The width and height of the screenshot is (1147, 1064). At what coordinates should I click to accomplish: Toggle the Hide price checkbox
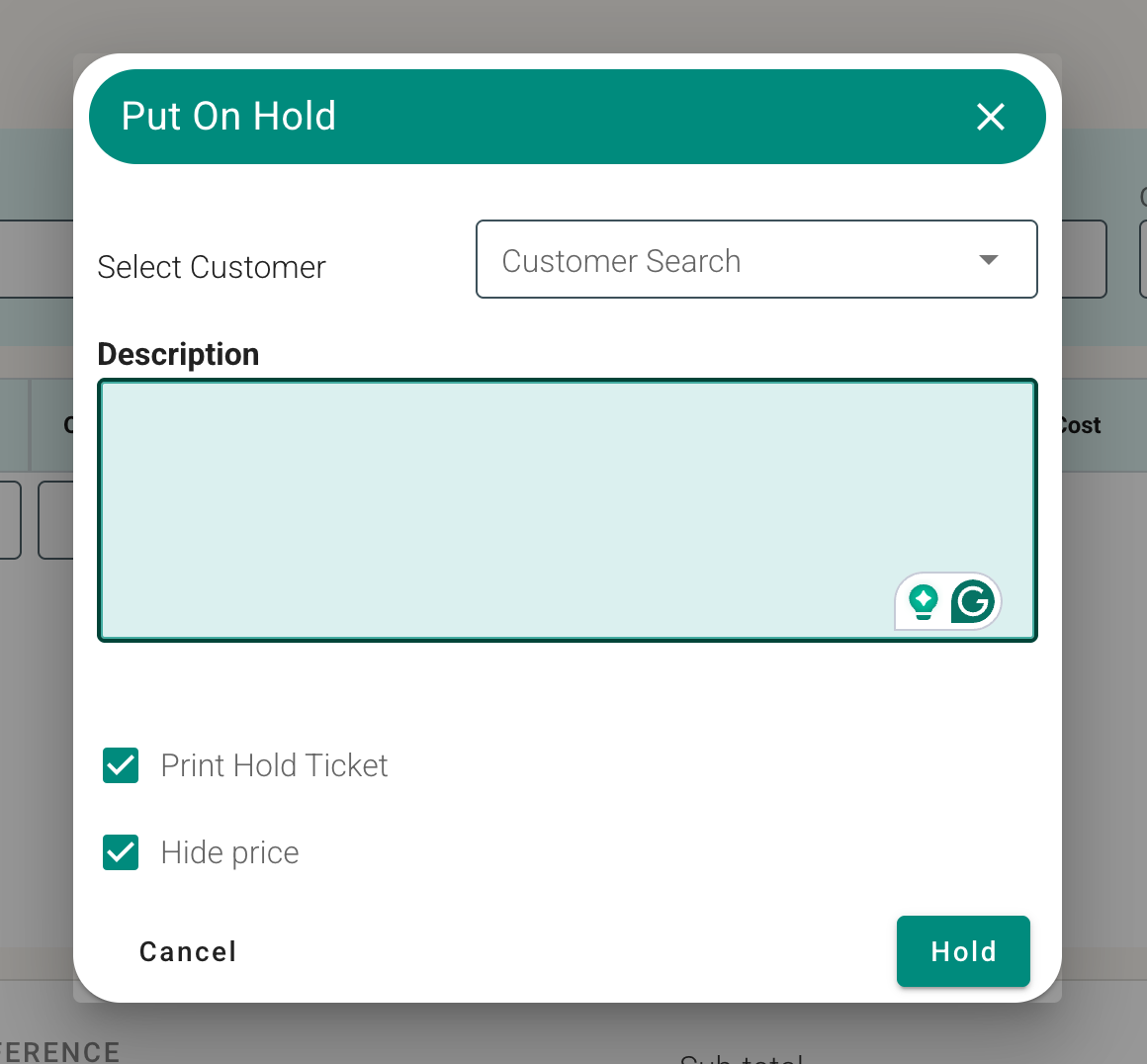coord(121,852)
